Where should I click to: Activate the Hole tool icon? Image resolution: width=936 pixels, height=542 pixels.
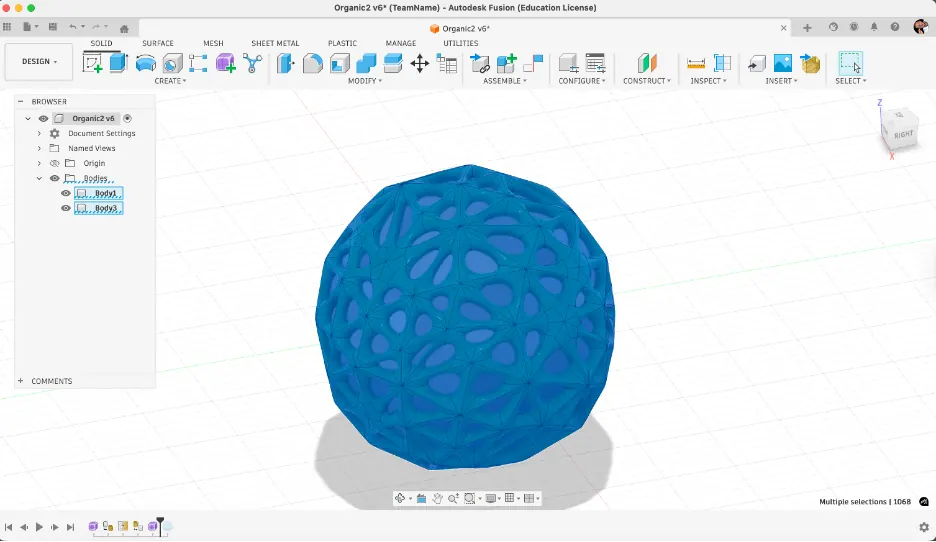pos(173,63)
